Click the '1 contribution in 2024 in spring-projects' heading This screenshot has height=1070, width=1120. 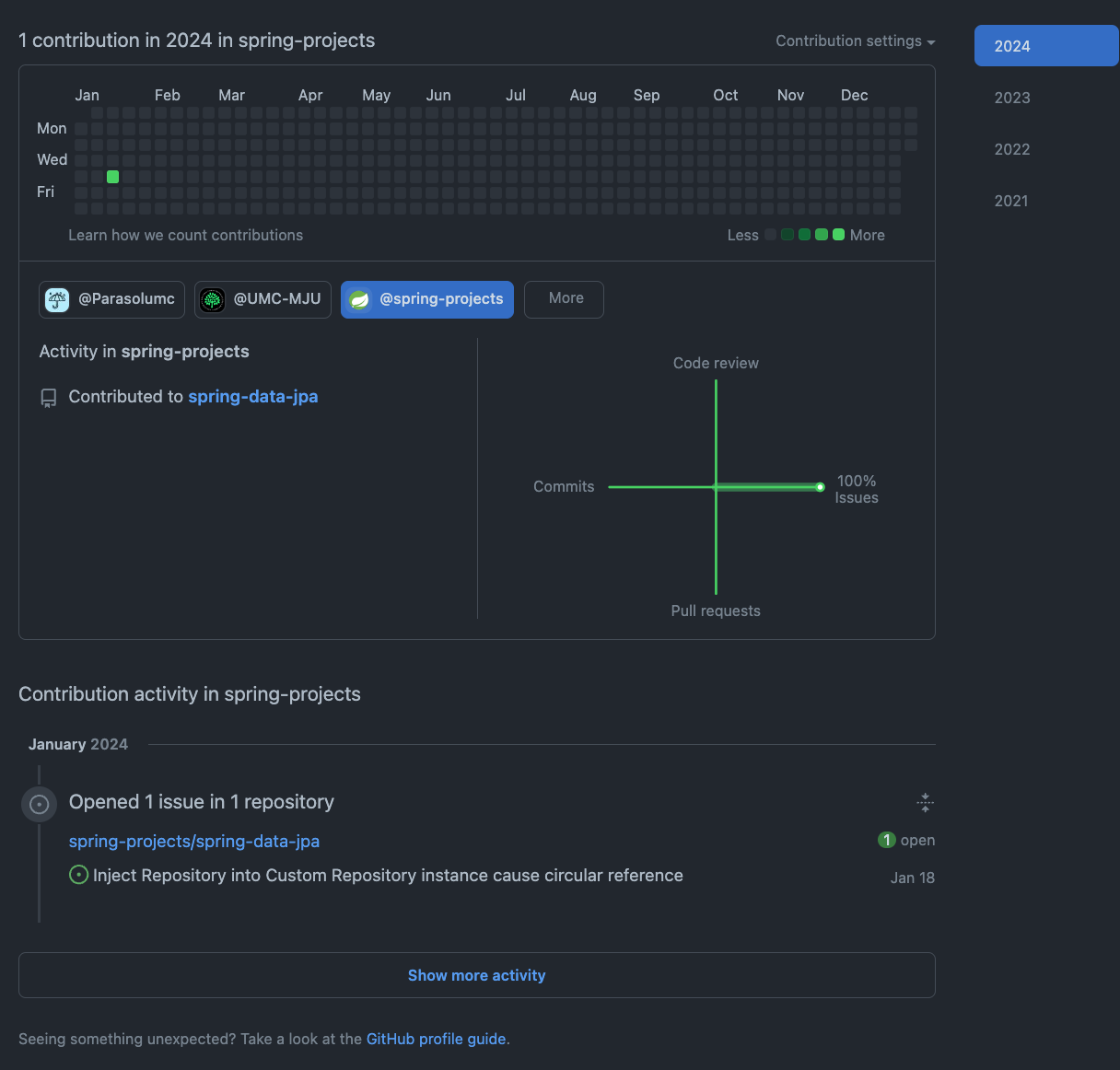coord(197,41)
